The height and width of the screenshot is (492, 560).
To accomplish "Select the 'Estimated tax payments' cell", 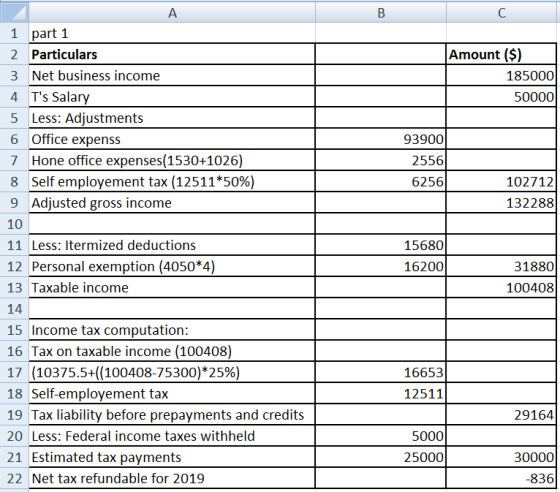I will tap(172, 457).
